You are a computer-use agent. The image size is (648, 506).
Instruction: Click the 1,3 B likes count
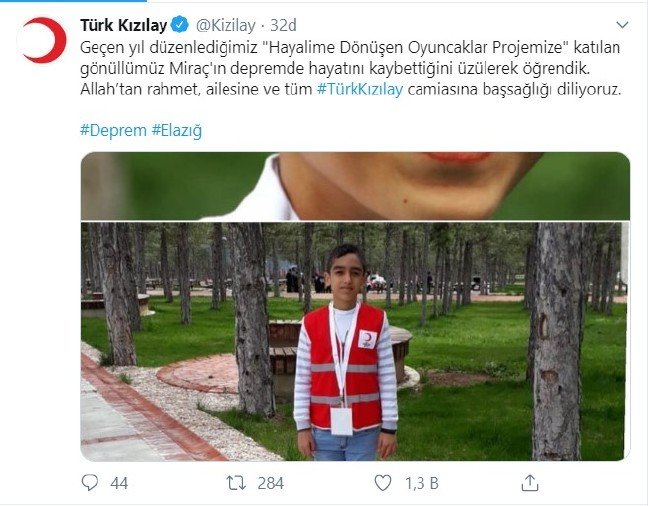[422, 483]
